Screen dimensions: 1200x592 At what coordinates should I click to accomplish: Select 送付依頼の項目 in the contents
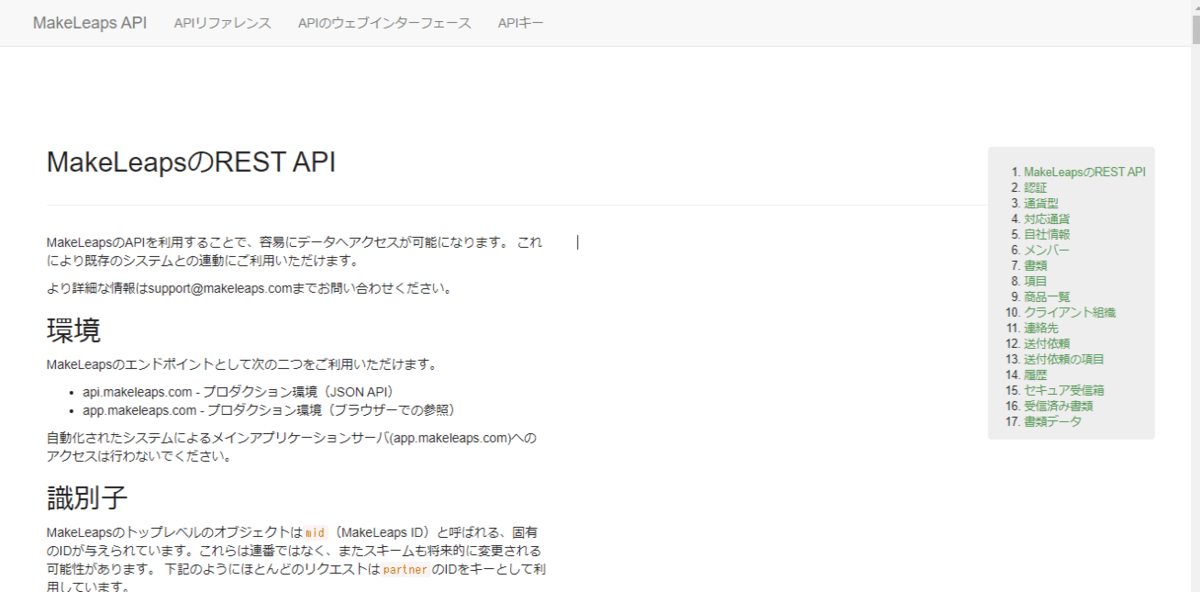click(1062, 358)
